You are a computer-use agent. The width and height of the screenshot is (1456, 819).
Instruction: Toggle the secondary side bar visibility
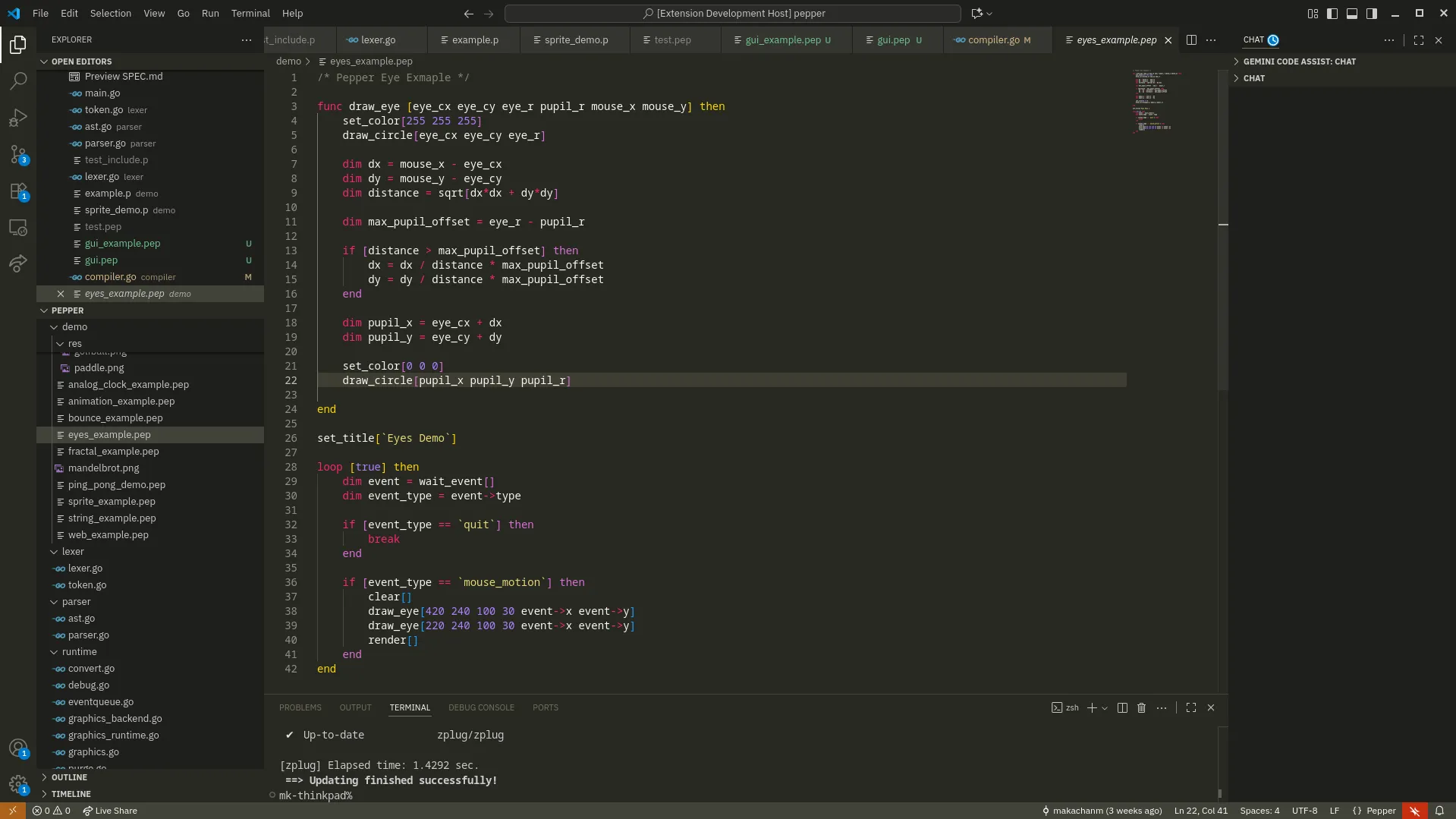coord(1372,14)
